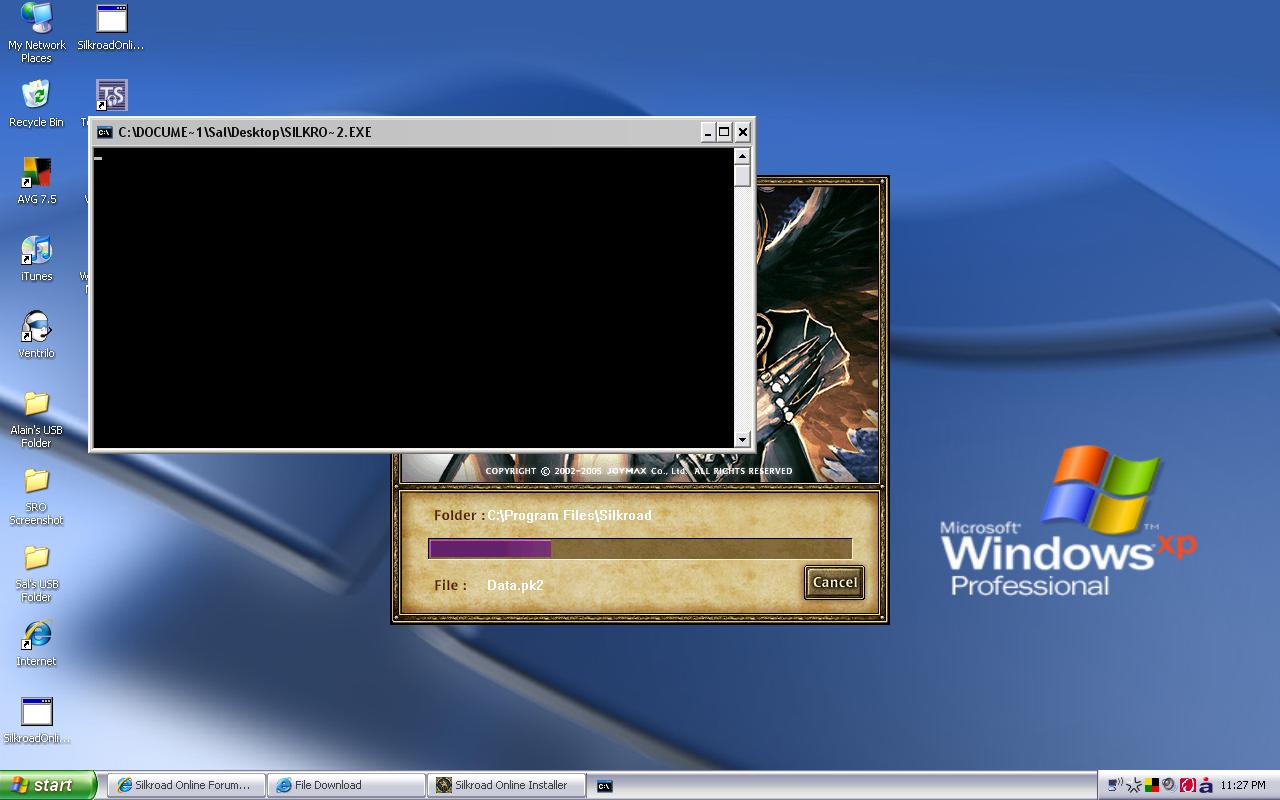This screenshot has height=800, width=1280.
Task: Open console window system menu icon
Action: (105, 132)
